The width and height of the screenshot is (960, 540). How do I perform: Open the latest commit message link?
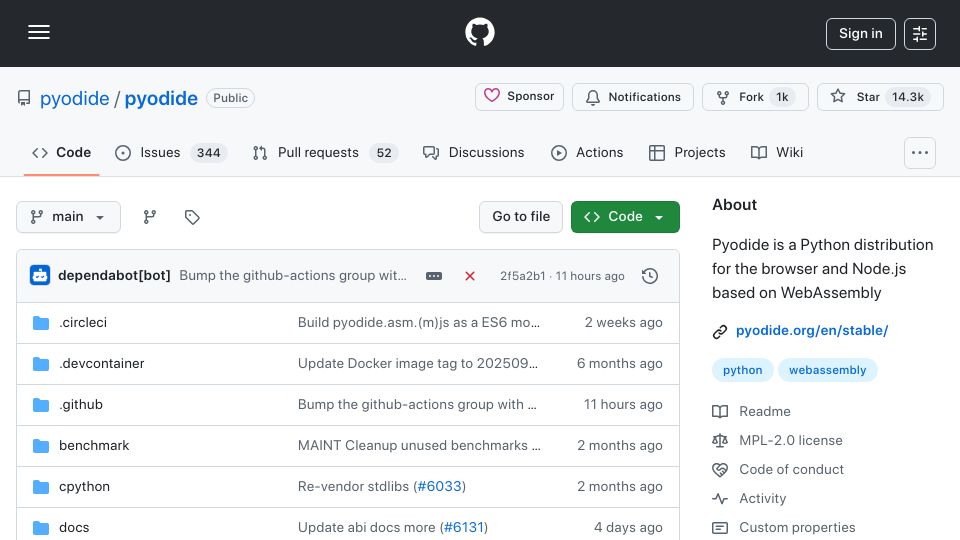click(x=293, y=276)
